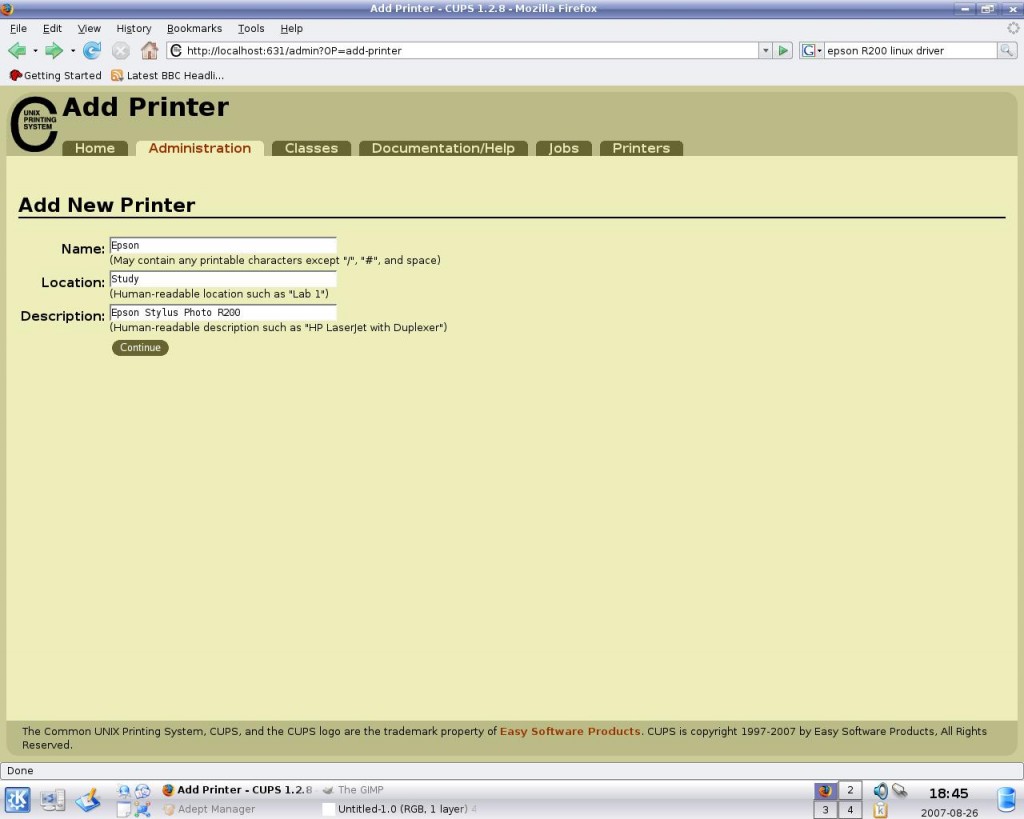Switch to virtual desktop 4

(850, 810)
